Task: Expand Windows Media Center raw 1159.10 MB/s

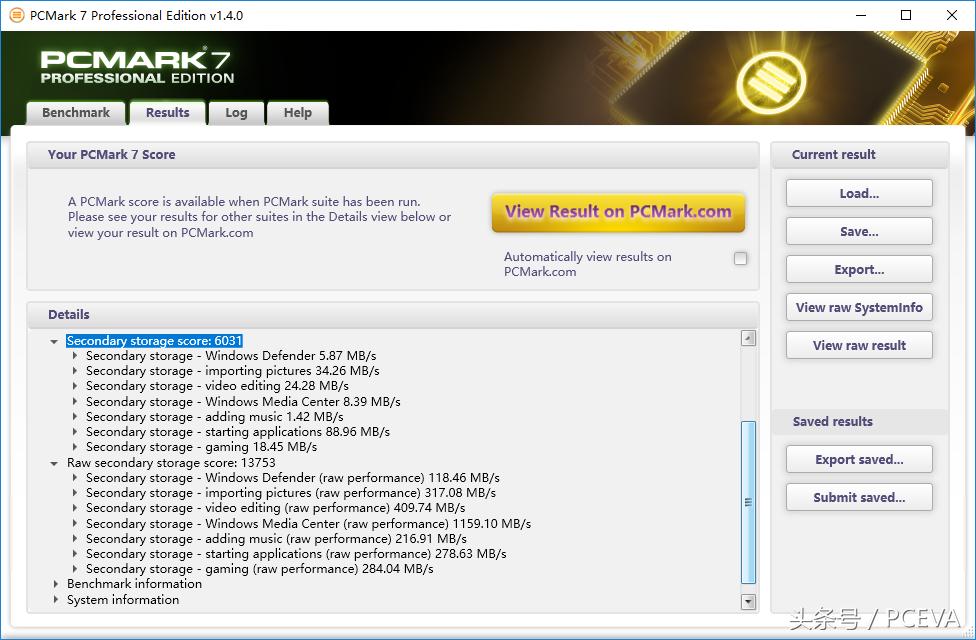Action: (75, 524)
